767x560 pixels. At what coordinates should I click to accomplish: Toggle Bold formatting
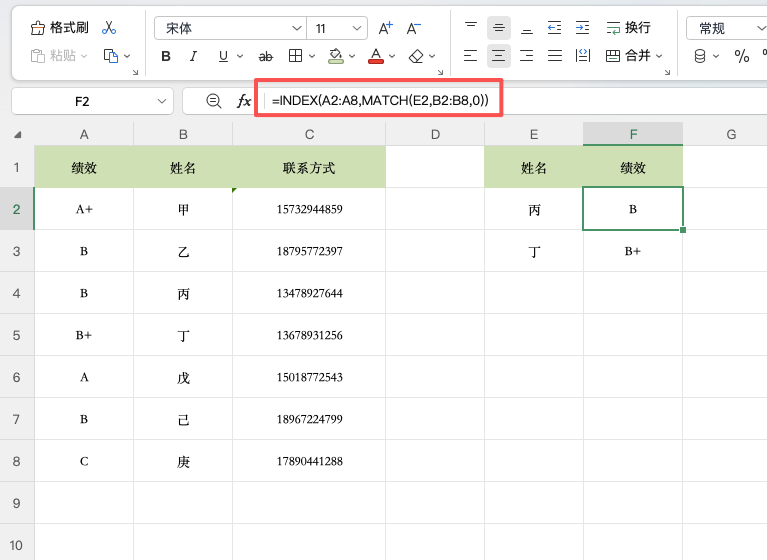(166, 56)
